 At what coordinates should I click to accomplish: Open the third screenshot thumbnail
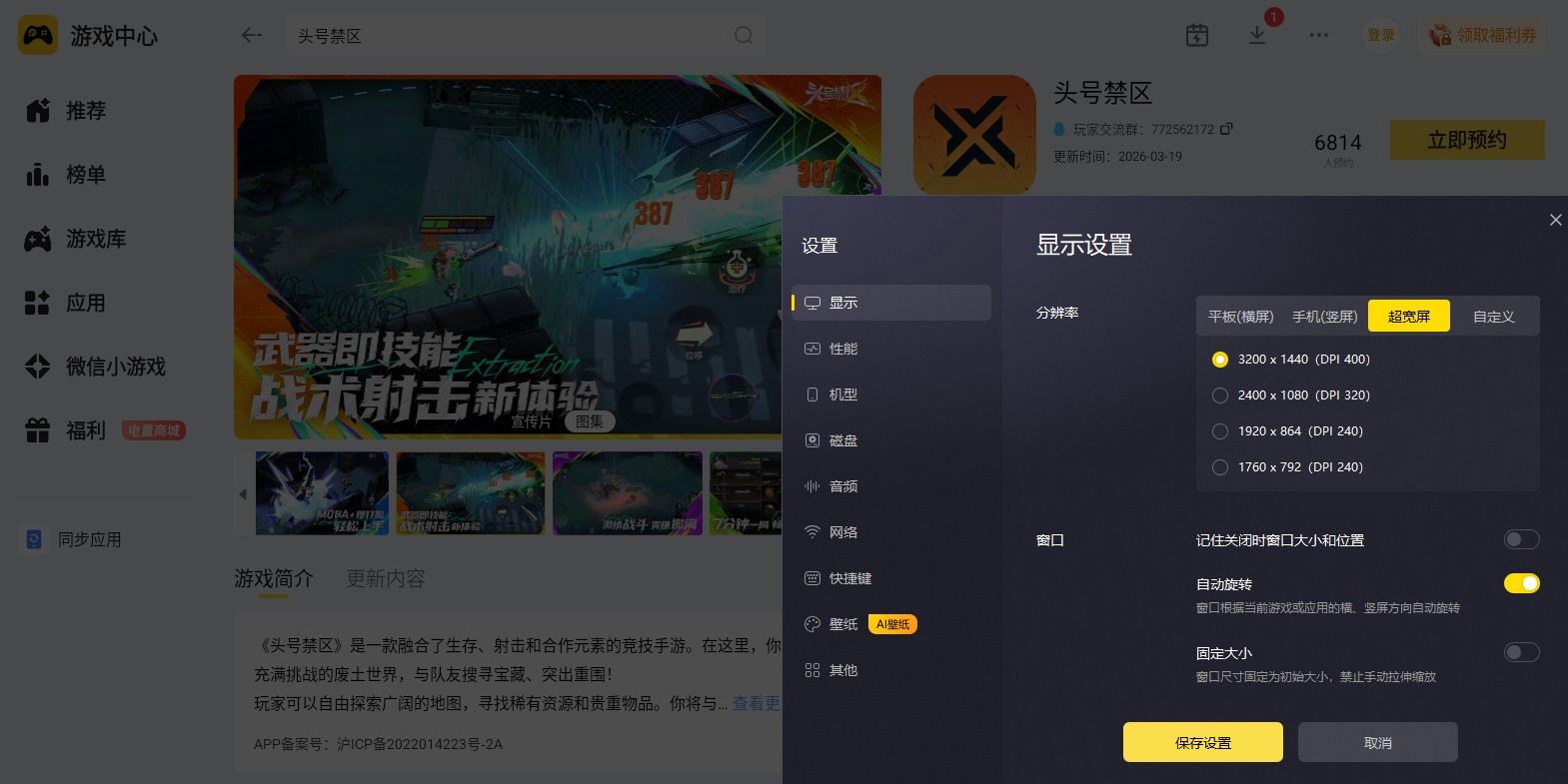click(627, 492)
